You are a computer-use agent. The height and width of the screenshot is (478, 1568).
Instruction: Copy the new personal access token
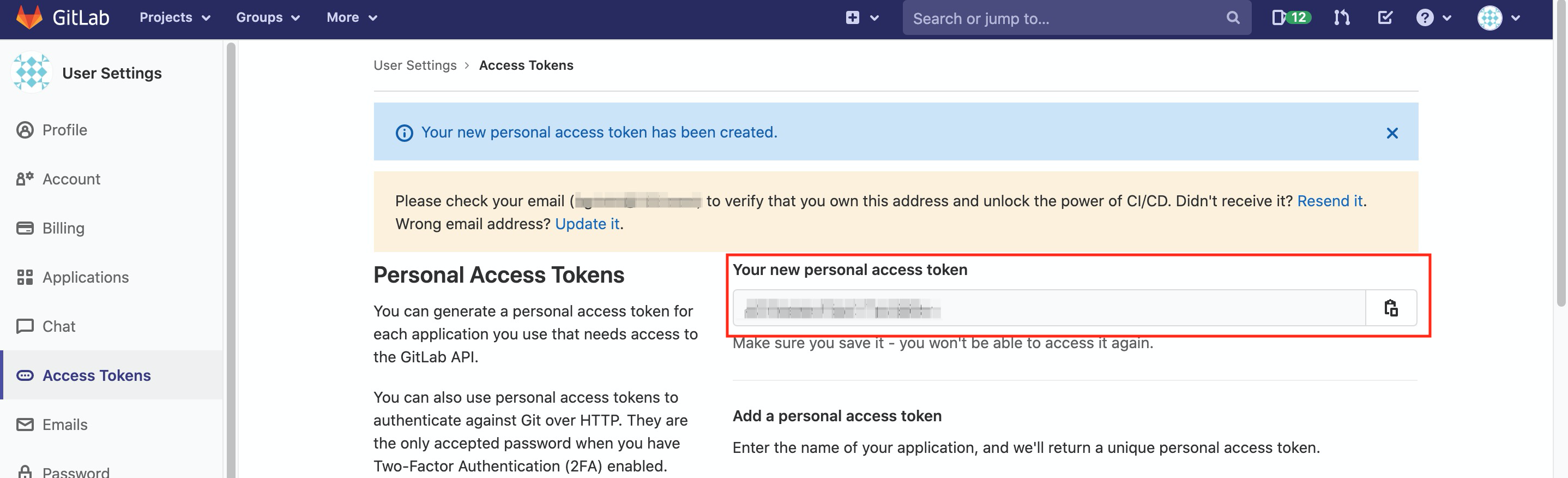(x=1391, y=308)
